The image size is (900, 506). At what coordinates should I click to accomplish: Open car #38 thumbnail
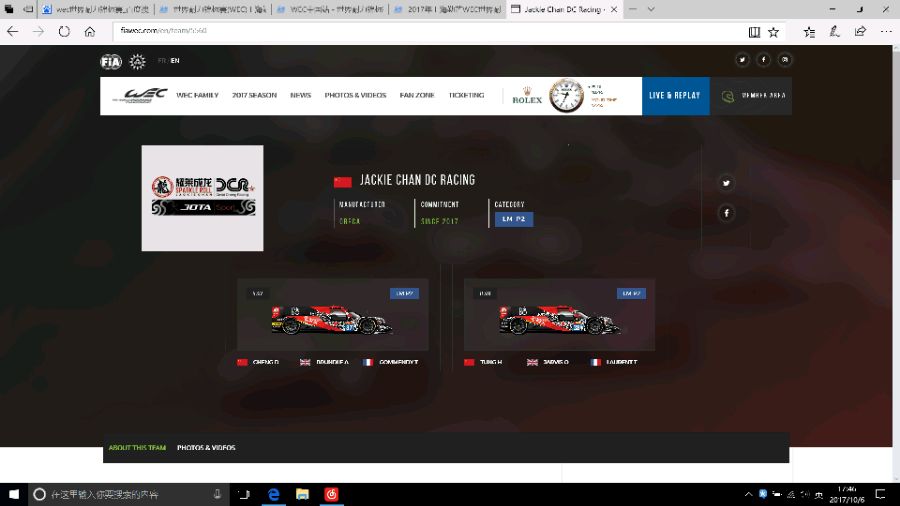pyautogui.click(x=559, y=314)
